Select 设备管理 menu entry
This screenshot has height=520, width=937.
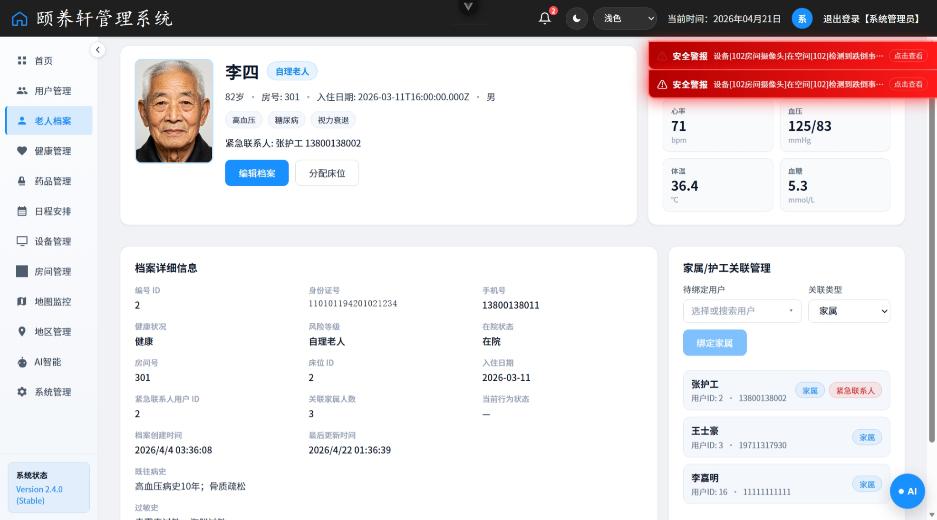click(x=49, y=241)
